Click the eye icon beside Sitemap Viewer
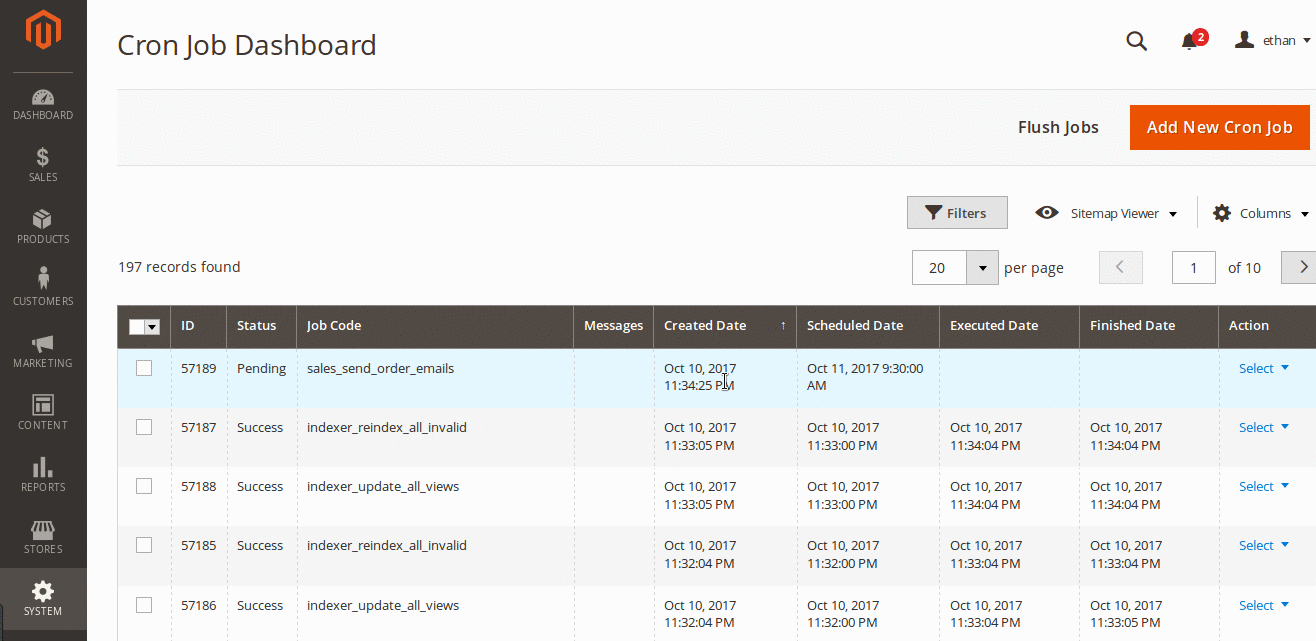 (x=1047, y=213)
